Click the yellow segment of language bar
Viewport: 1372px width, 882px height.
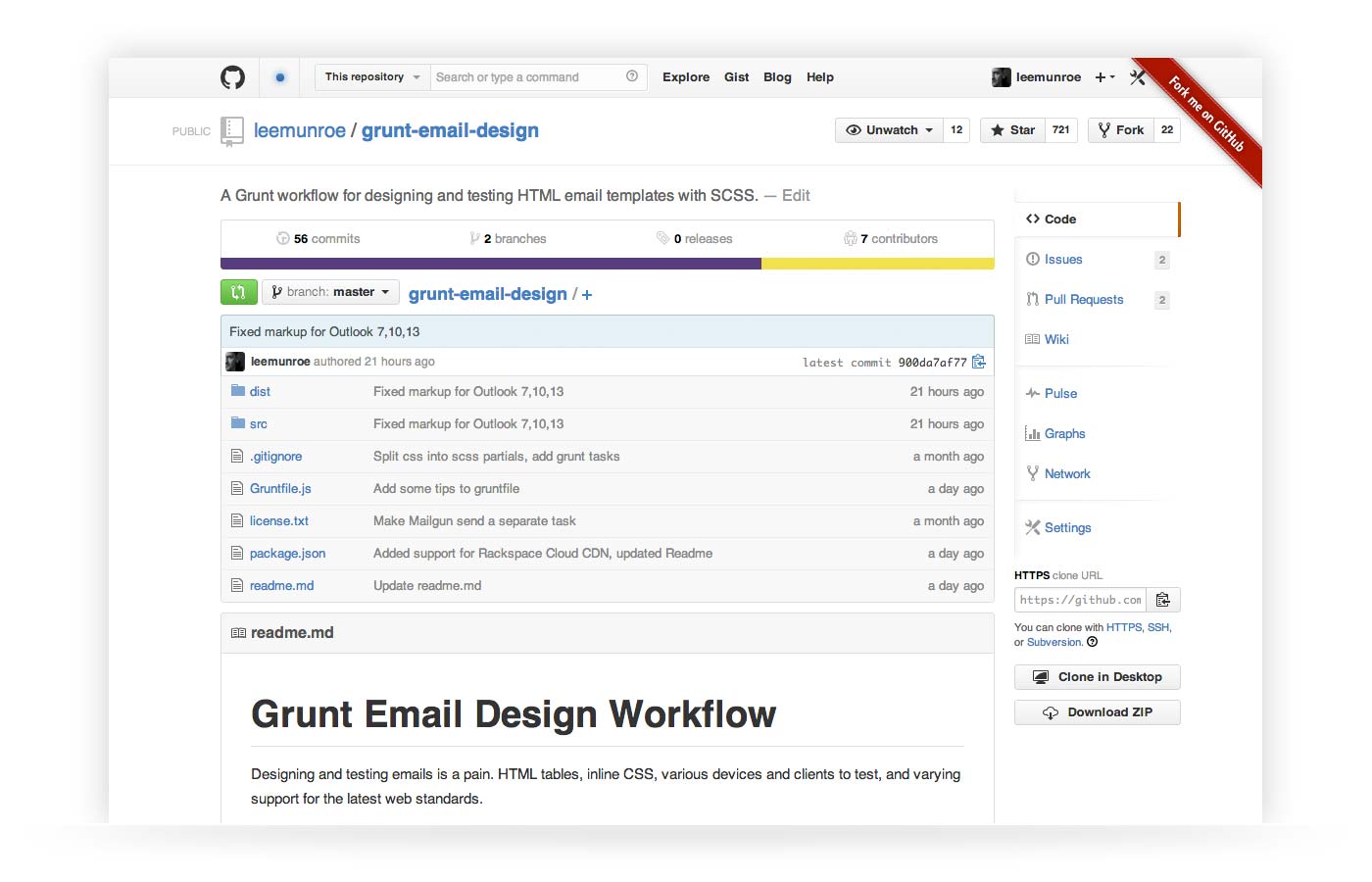[878, 264]
